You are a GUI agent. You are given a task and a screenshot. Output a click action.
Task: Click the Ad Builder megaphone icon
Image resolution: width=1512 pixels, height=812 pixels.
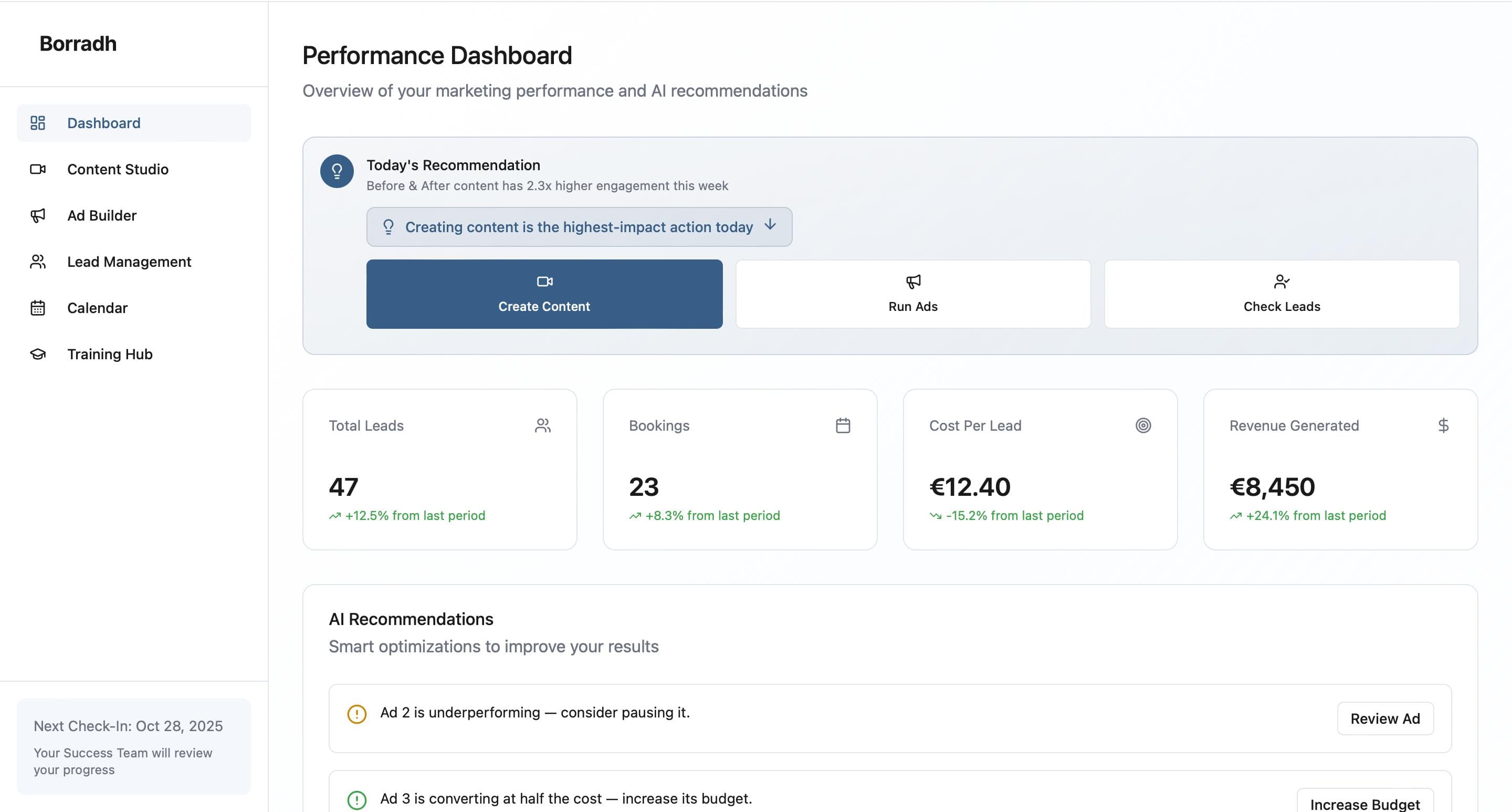click(x=38, y=215)
